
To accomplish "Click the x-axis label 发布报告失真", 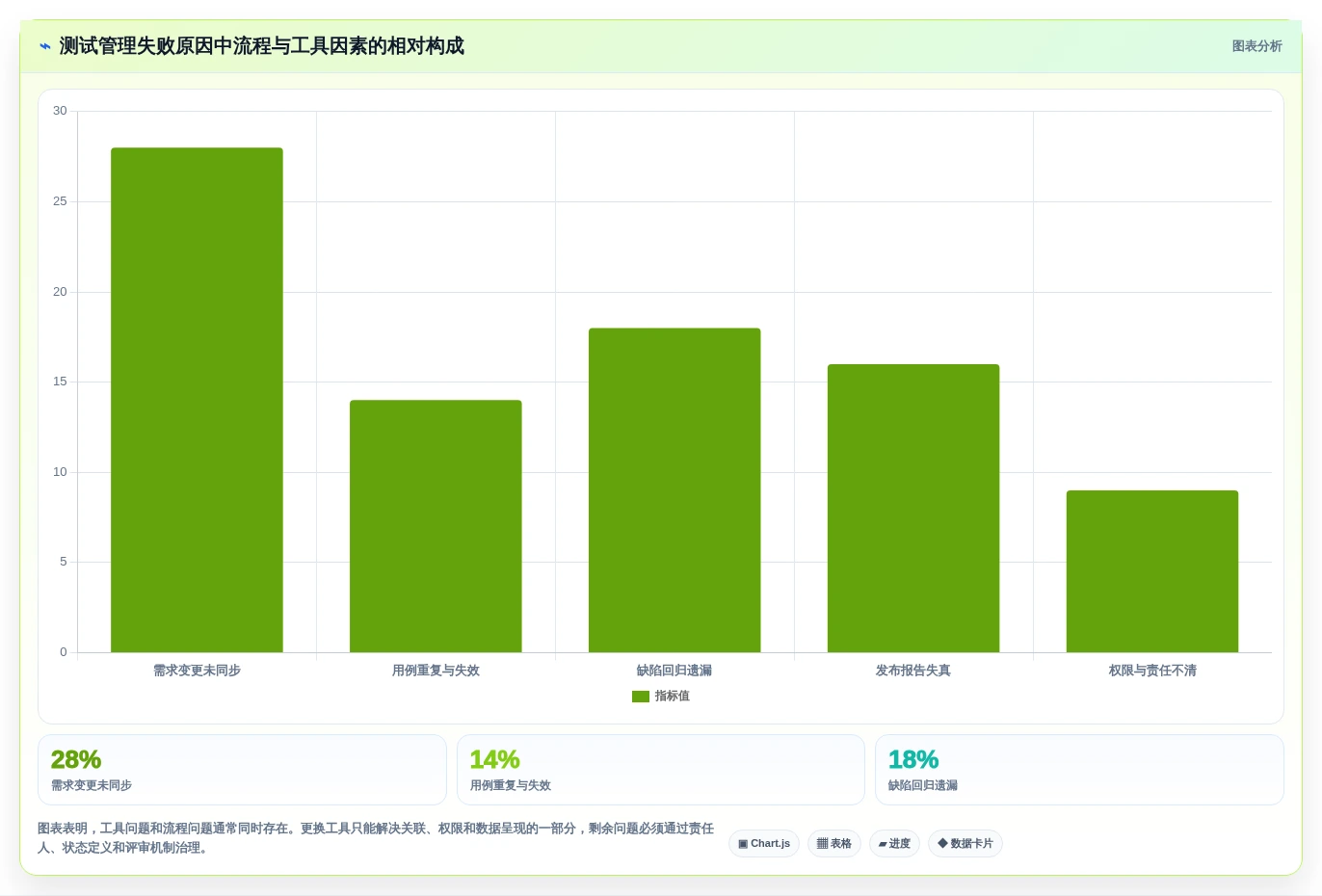I will tap(913, 671).
